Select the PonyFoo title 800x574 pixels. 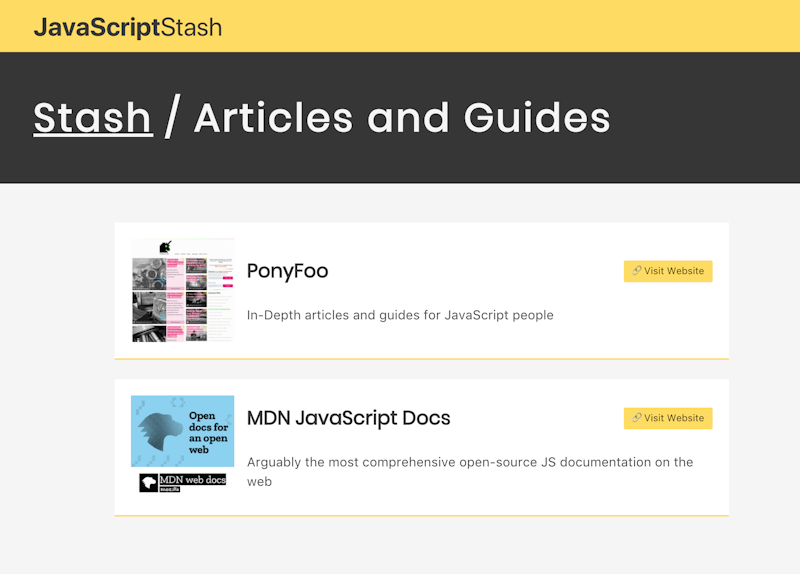(x=288, y=271)
